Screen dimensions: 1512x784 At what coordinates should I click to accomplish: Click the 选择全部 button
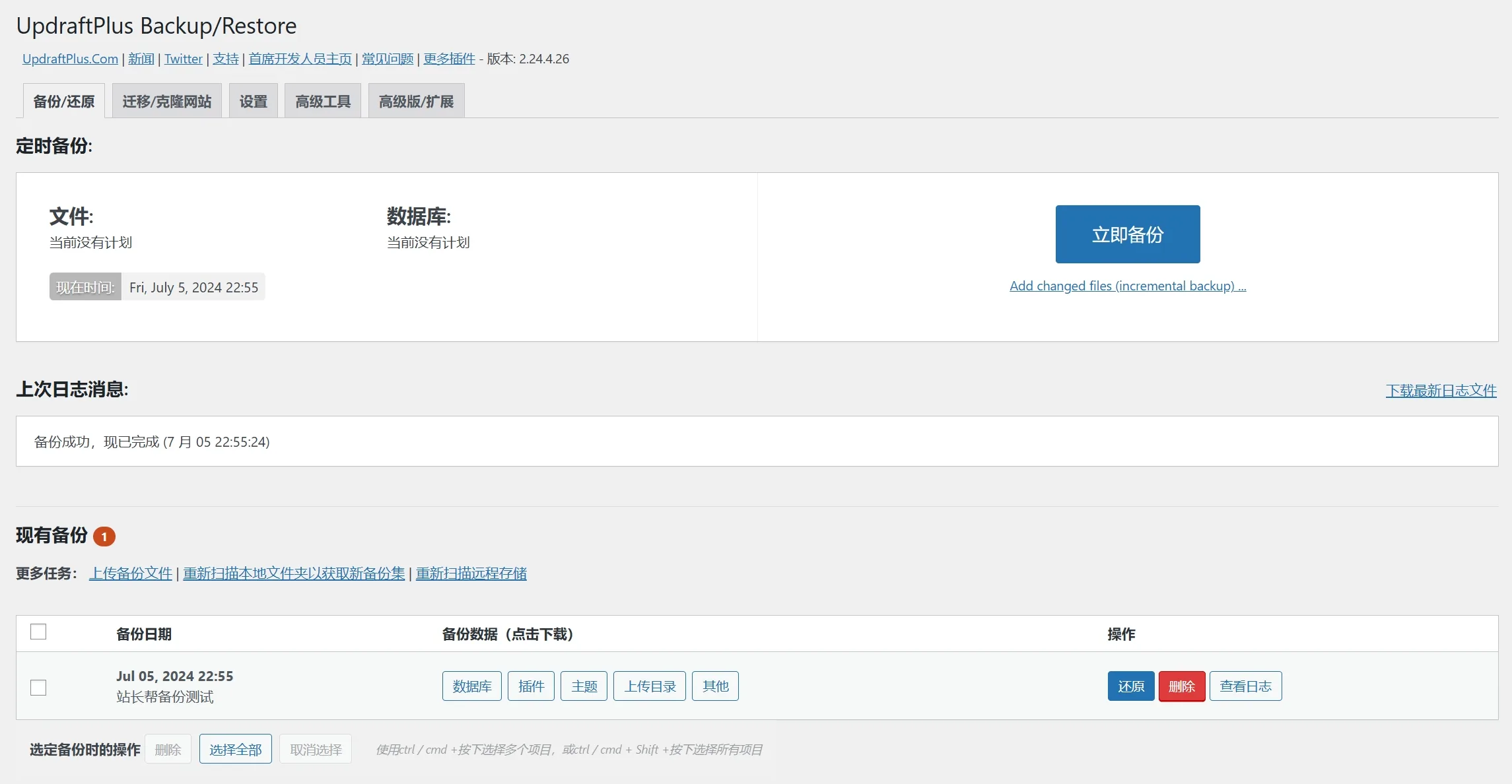[235, 750]
